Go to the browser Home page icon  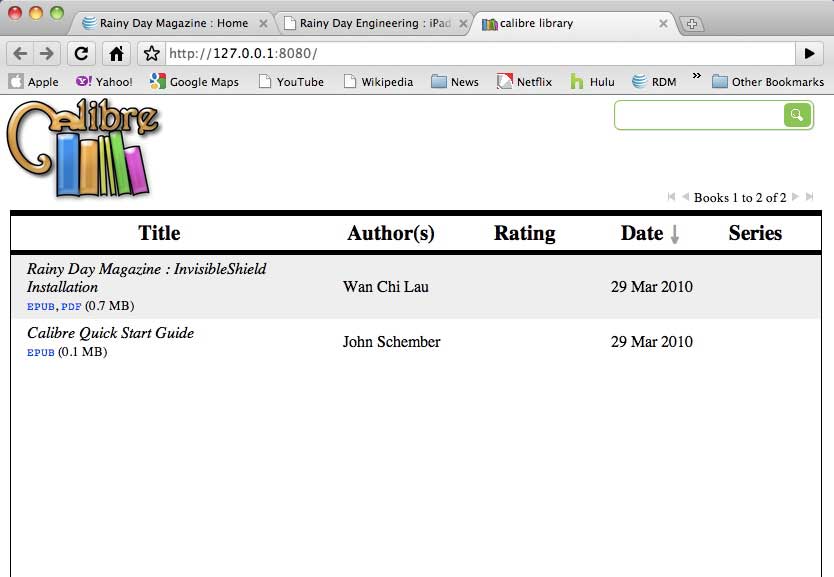[116, 53]
